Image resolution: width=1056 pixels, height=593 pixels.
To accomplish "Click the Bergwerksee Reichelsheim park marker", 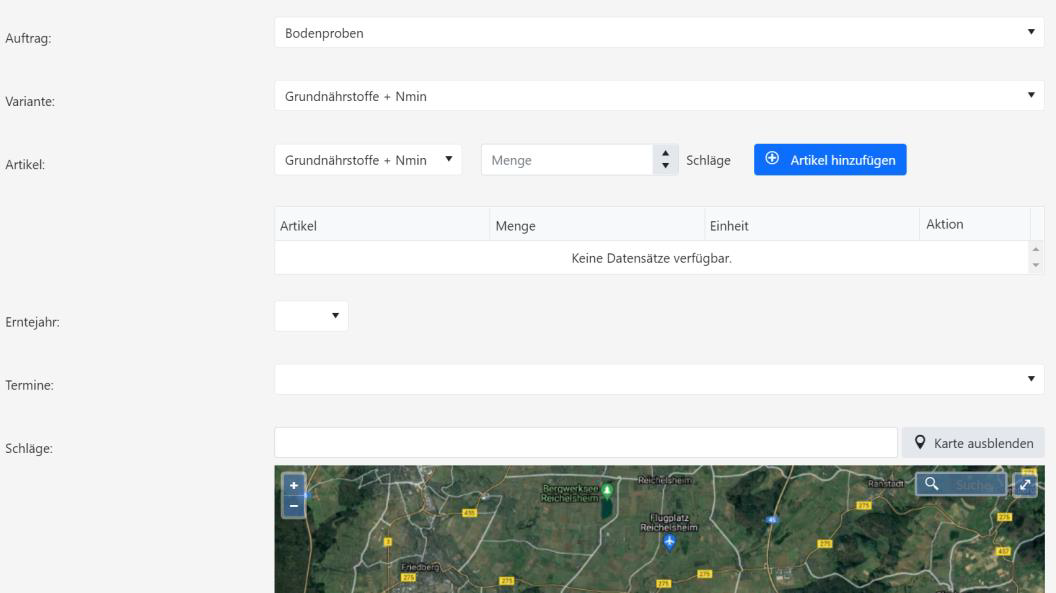I will point(606,490).
